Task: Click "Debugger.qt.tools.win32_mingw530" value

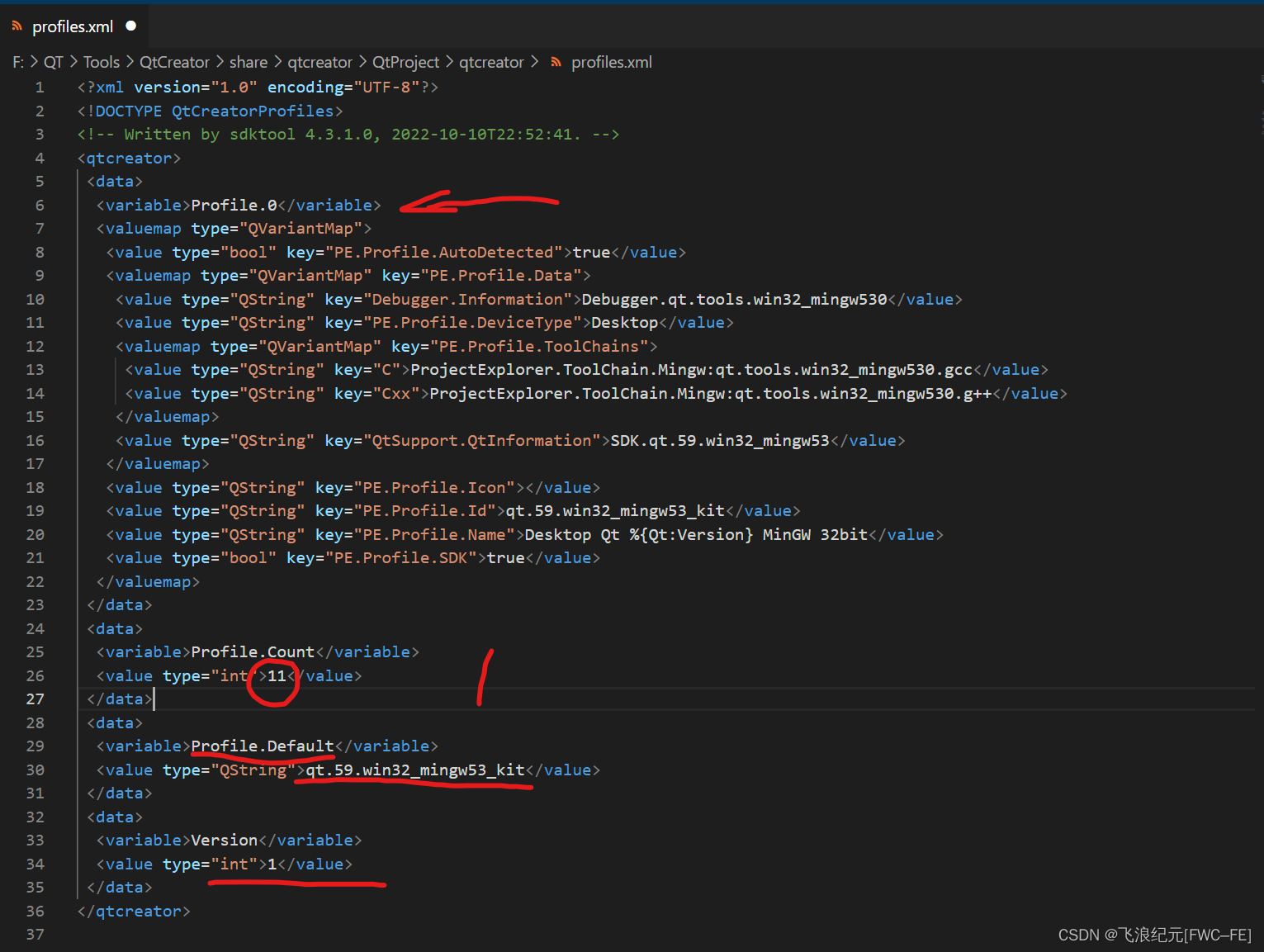Action: pyautogui.click(x=735, y=300)
